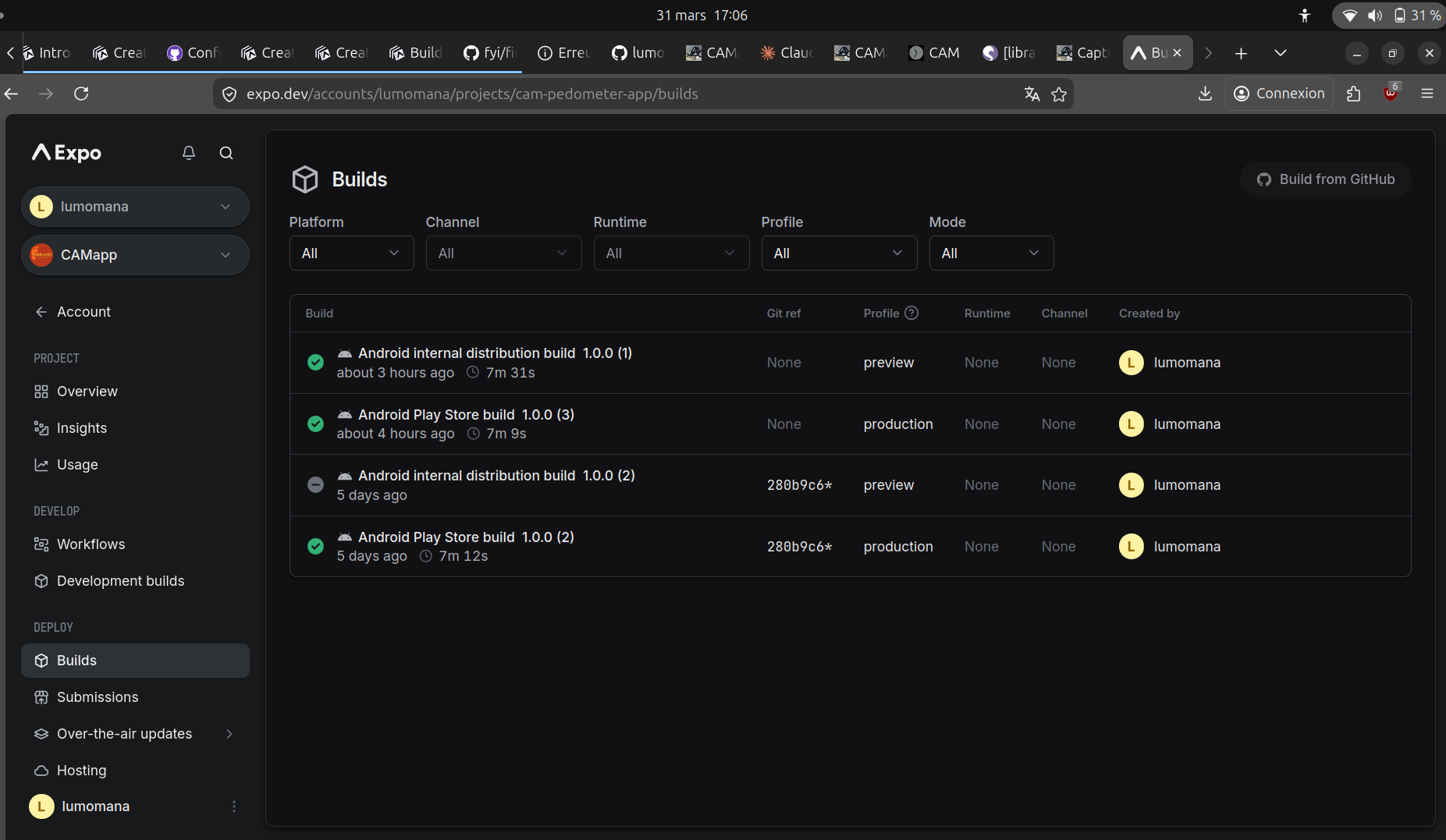The height and width of the screenshot is (840, 1446).
Task: Bookmark this page with the star icon
Action: point(1059,94)
